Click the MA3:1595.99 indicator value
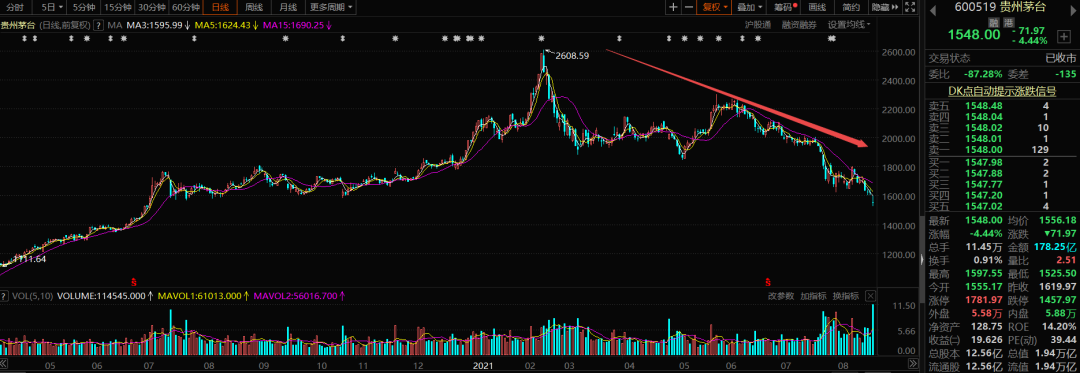 click(x=155, y=25)
